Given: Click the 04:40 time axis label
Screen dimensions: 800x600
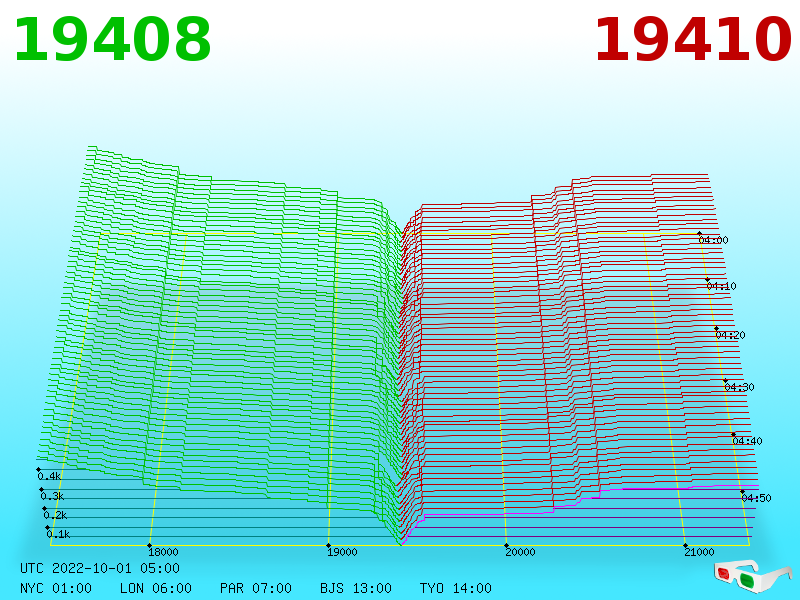Looking at the screenshot, I should 747,441.
